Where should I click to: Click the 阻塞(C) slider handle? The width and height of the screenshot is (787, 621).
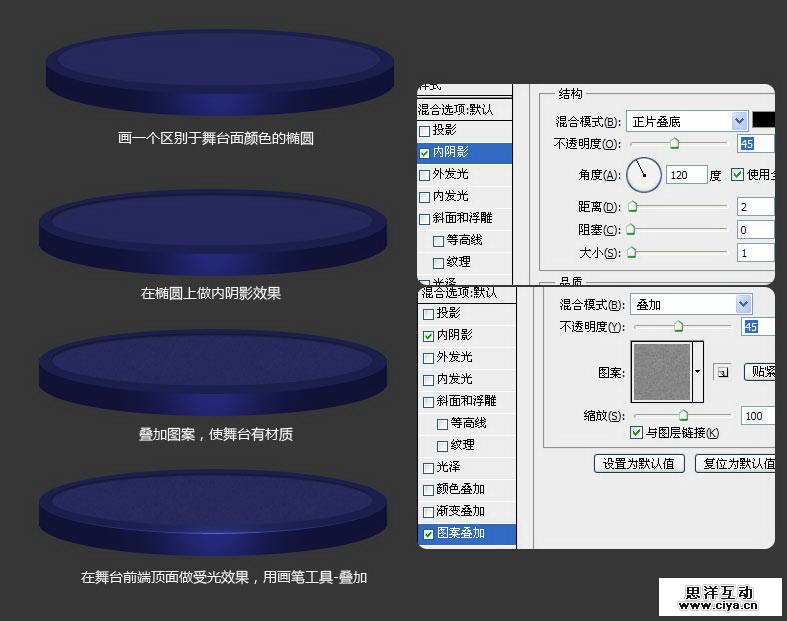[631, 229]
